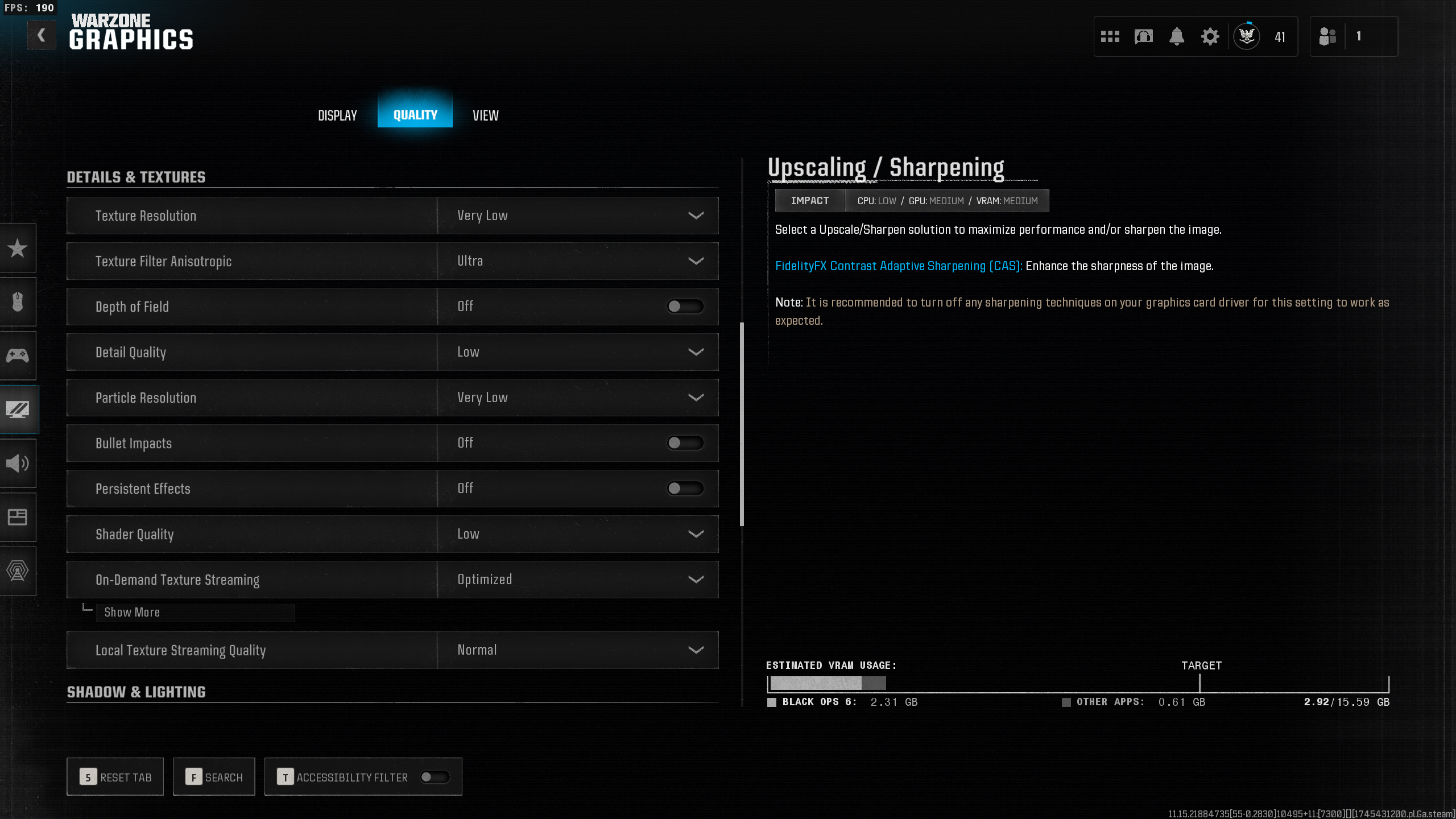Enable Bullet Impacts toggle
Screen dimensions: 1456x819
[685, 443]
